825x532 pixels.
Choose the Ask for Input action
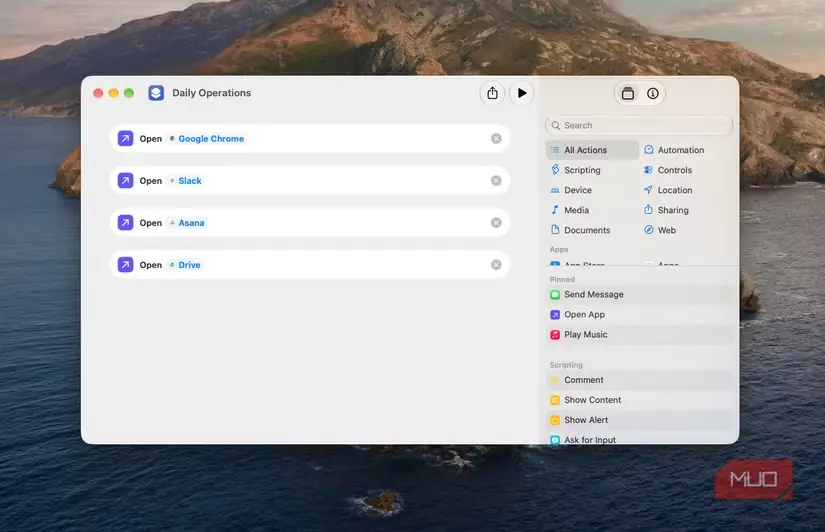(639, 439)
